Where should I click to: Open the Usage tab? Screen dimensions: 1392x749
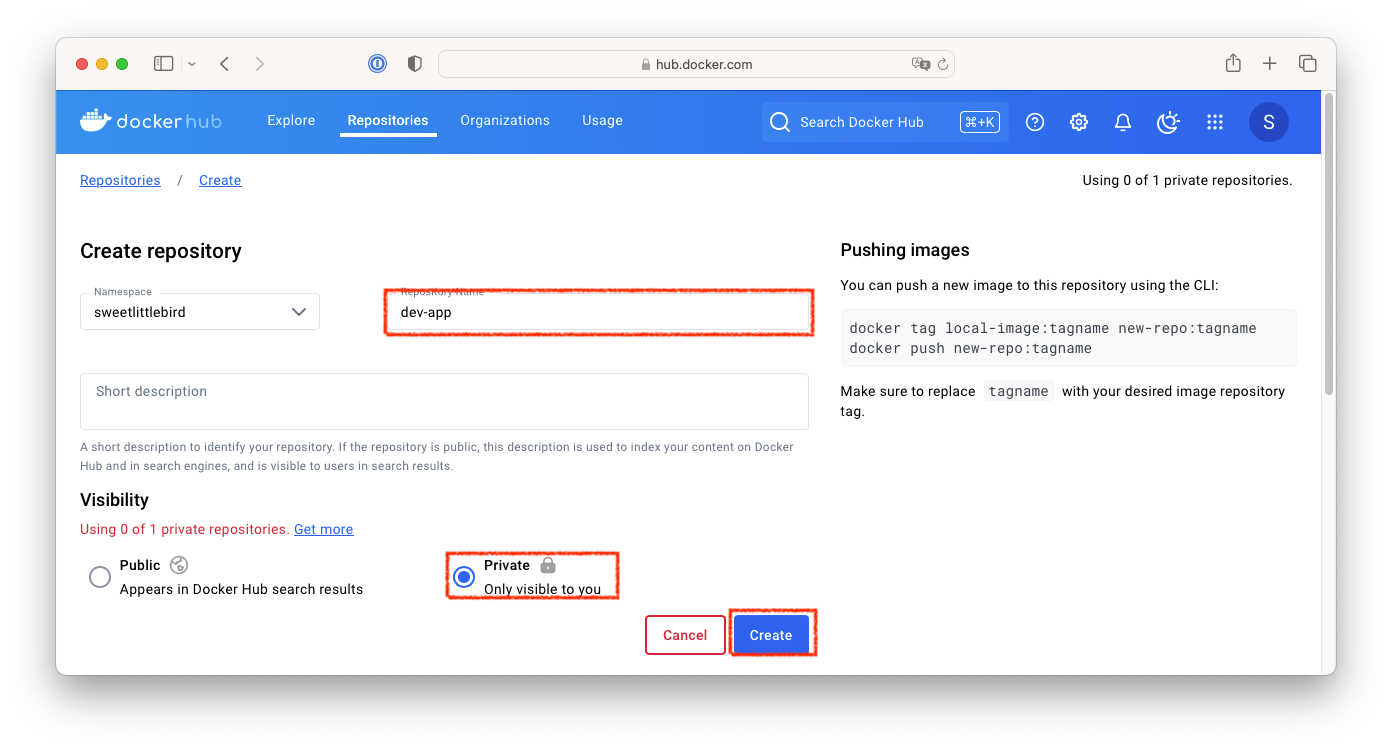(x=602, y=121)
